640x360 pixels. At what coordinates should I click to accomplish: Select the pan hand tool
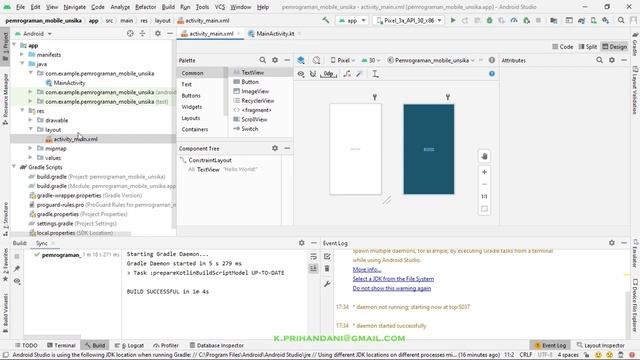click(484, 156)
